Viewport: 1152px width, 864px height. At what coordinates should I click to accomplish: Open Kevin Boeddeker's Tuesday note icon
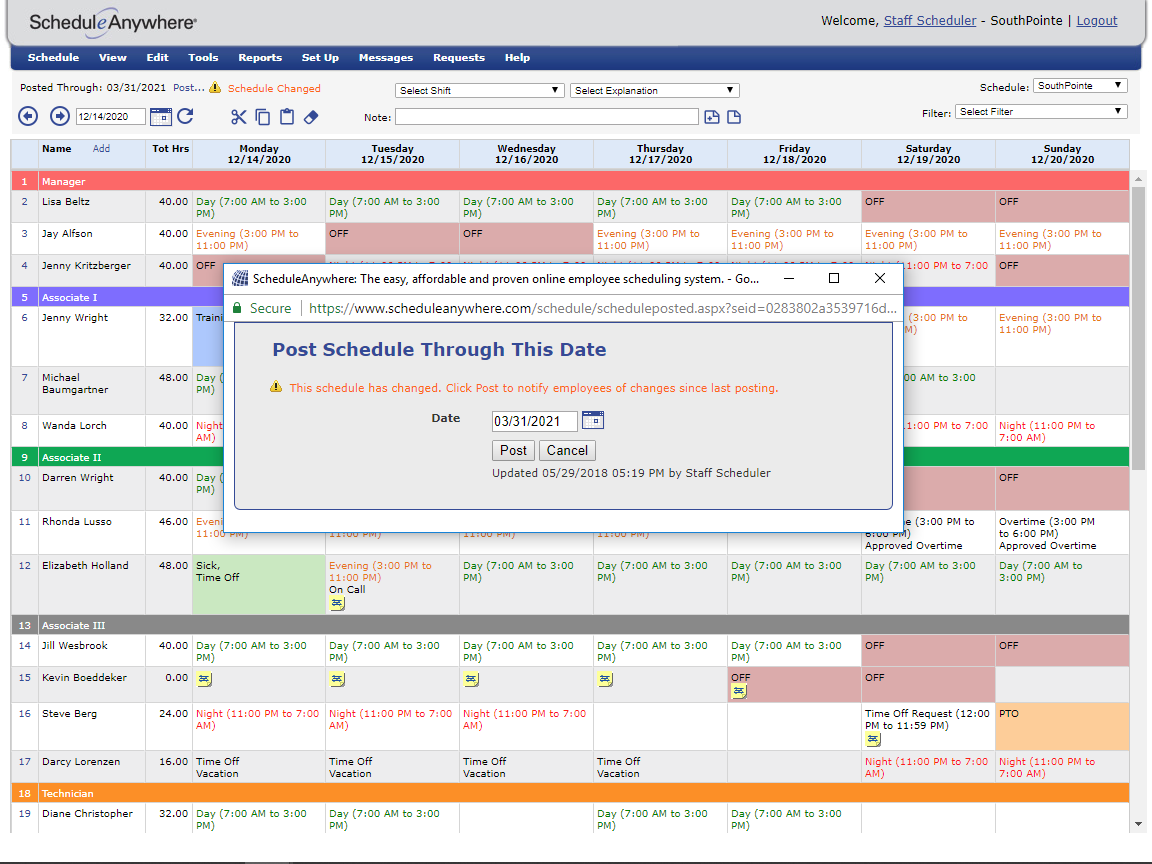337,679
